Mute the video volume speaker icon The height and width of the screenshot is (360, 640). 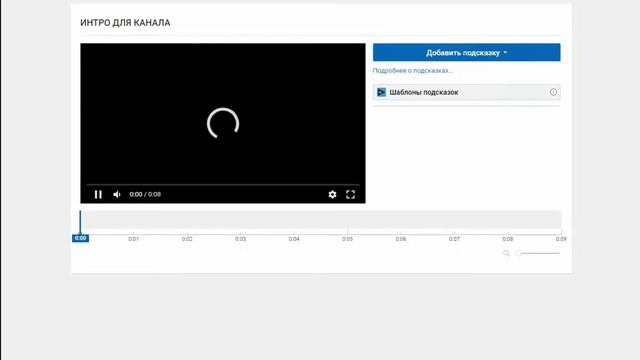[117, 195]
